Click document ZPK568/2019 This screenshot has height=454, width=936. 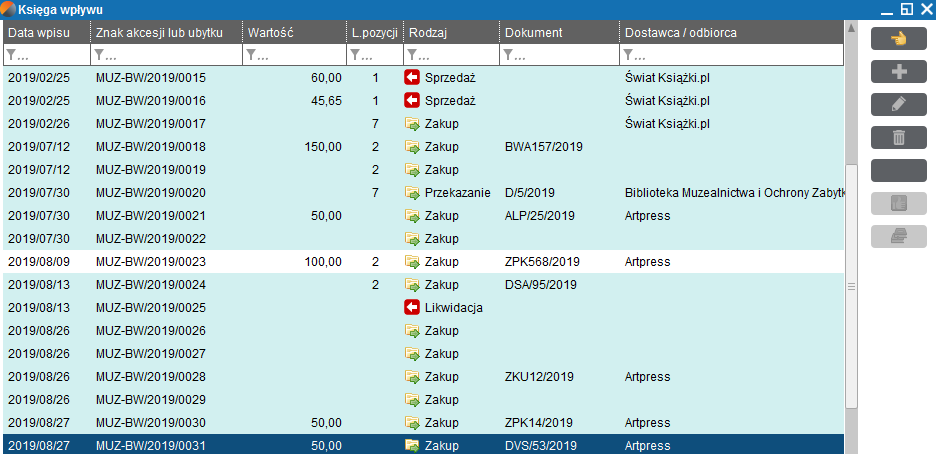pos(543,261)
